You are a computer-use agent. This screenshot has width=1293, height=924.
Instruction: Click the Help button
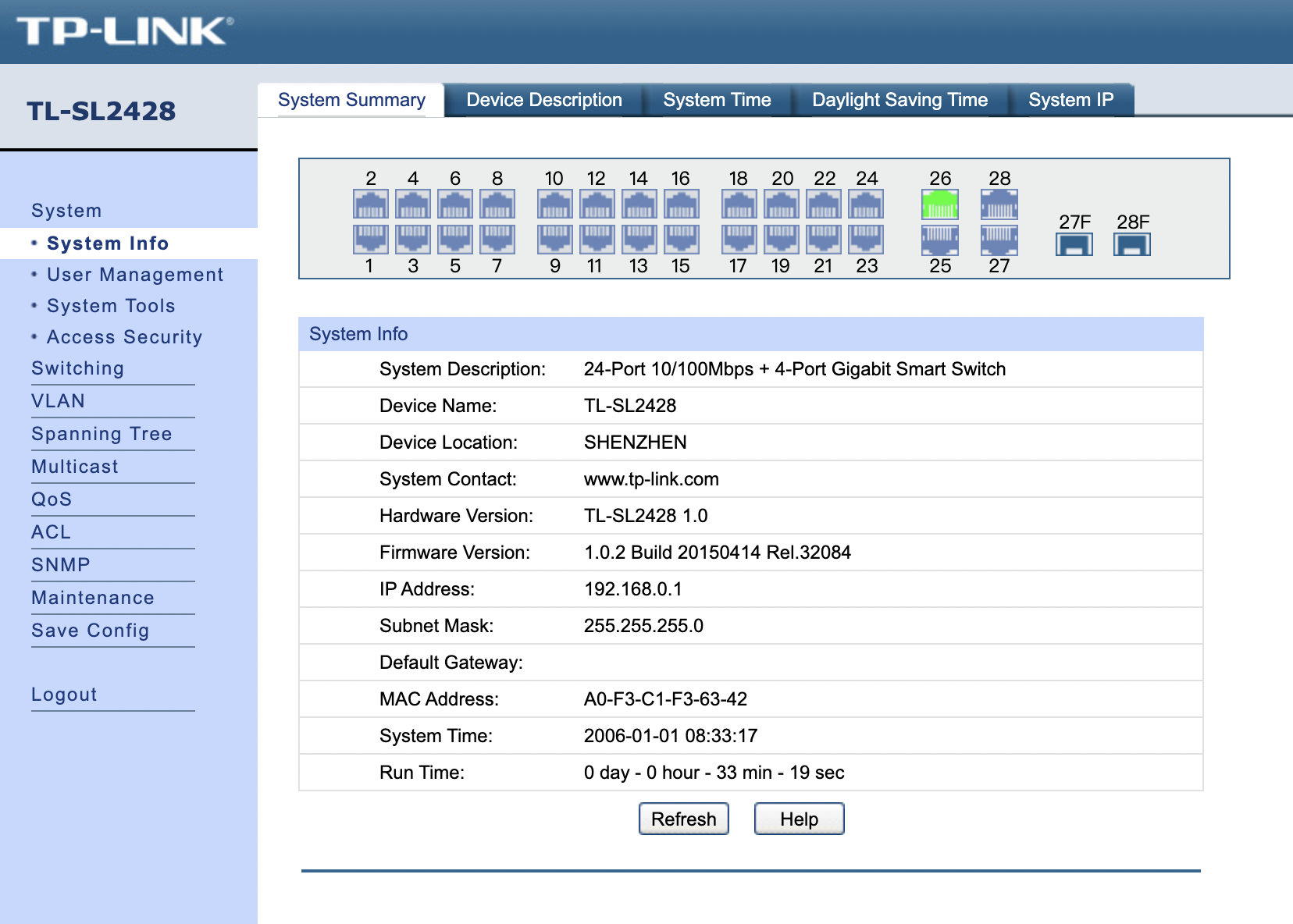click(x=800, y=819)
